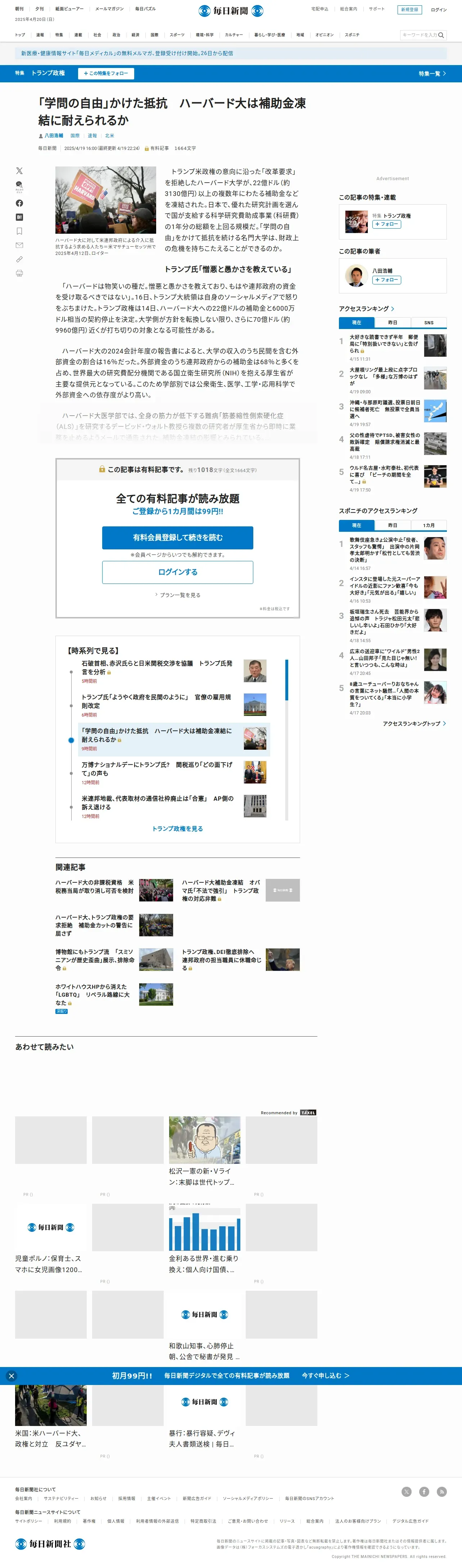The width and height of the screenshot is (462, 1568).
Task: Send article by email using the envelope icon
Action: click(19, 245)
